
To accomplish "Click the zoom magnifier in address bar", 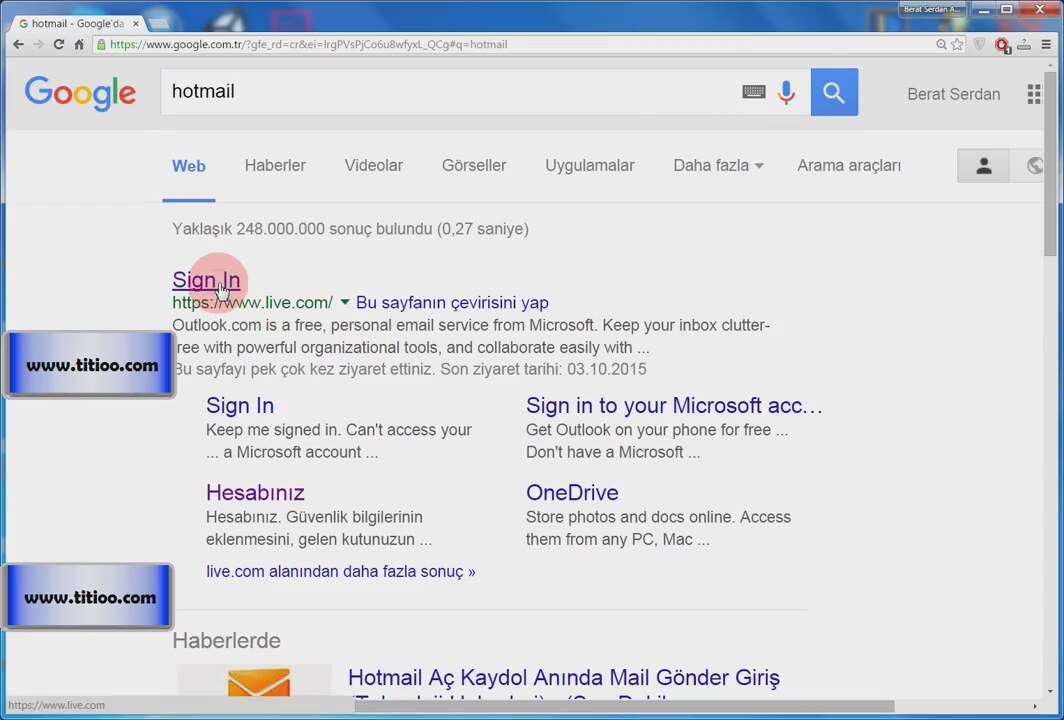I will click(x=940, y=44).
